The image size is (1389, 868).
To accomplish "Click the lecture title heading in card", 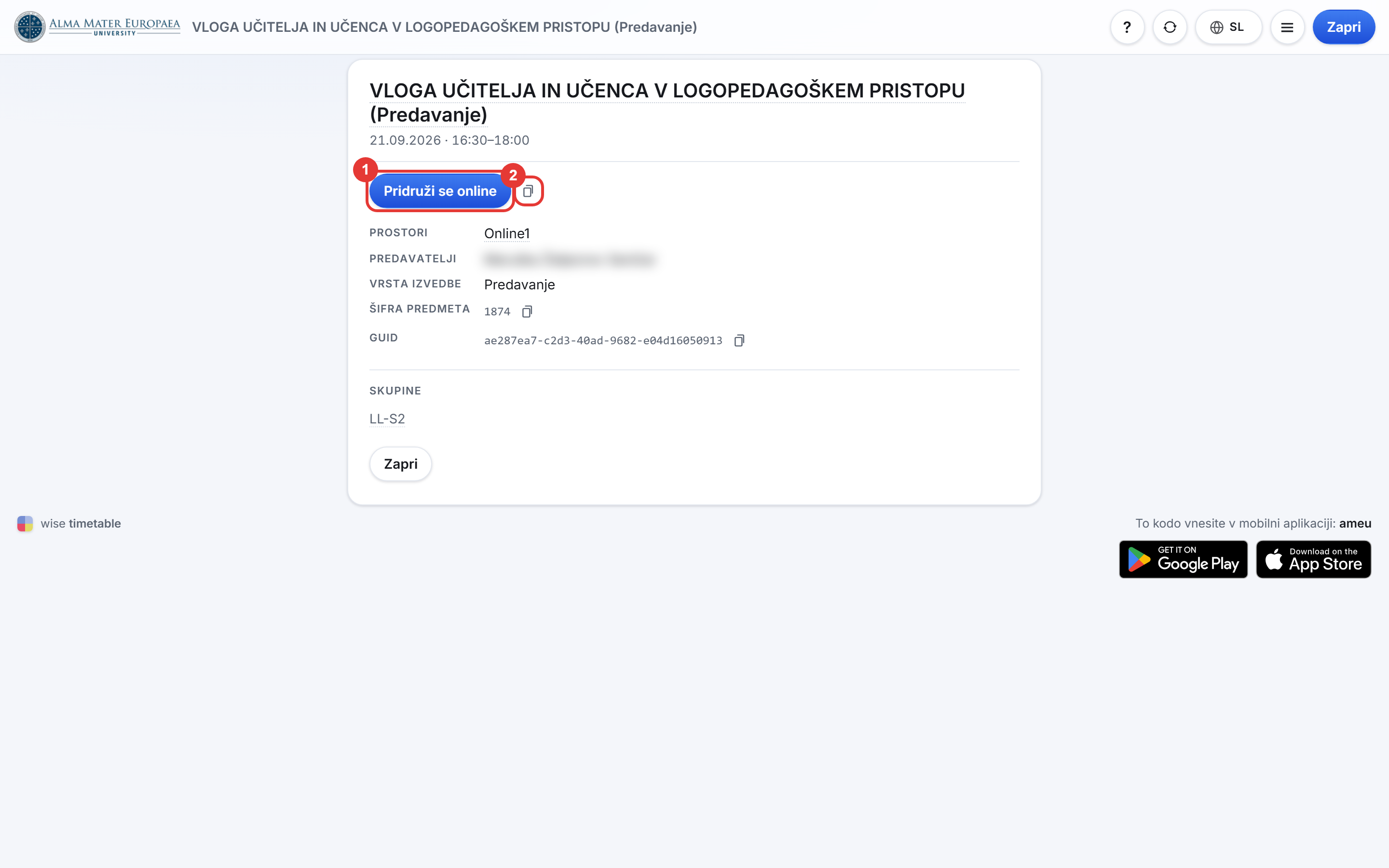I will [667, 102].
